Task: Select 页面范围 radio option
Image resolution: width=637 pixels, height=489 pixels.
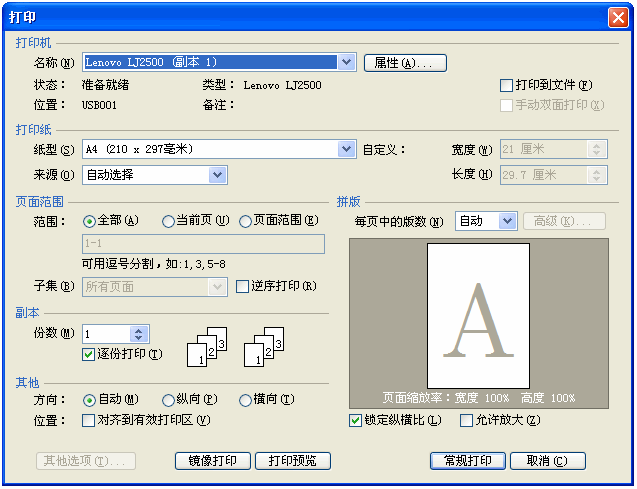Action: pos(245,221)
